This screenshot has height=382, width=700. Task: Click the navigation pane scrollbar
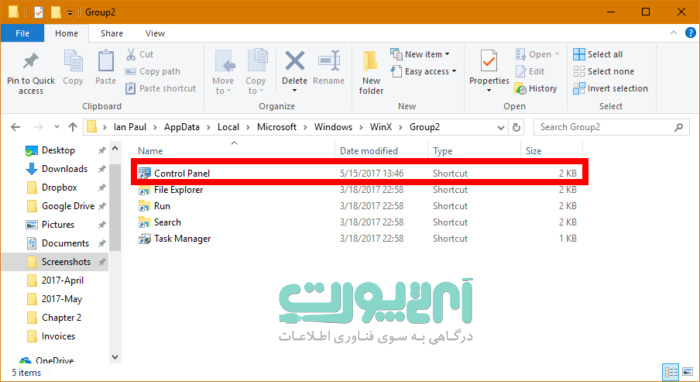(115, 208)
